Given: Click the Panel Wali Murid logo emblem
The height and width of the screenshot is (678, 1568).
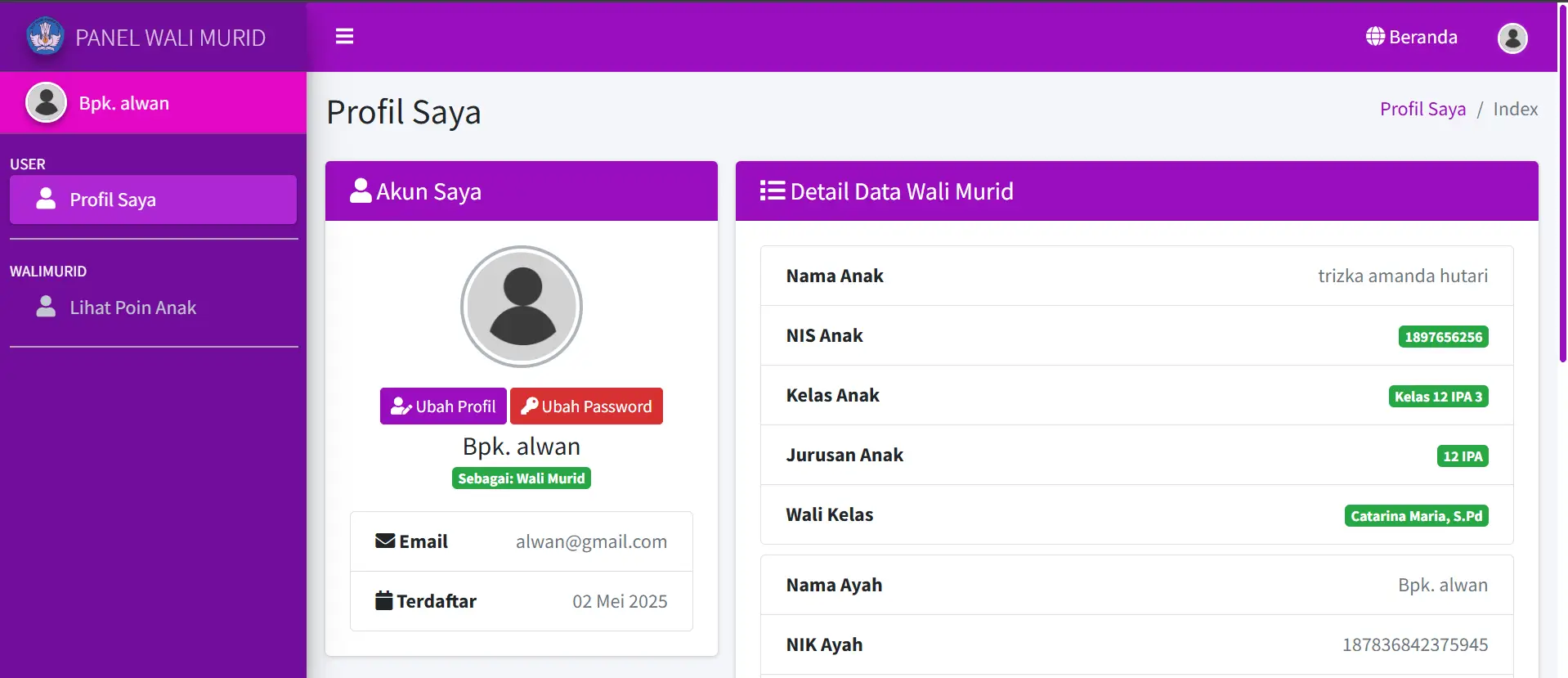Looking at the screenshot, I should 45,37.
